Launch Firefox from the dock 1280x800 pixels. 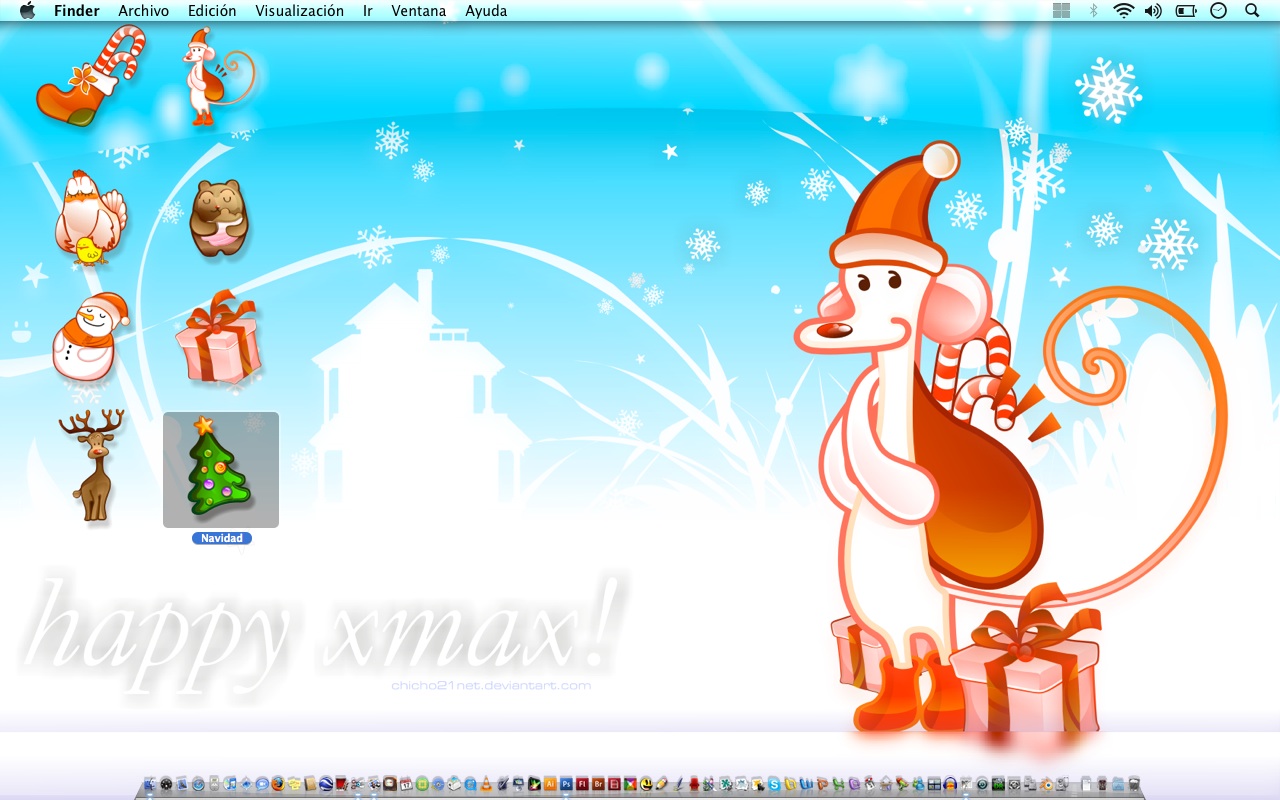(x=277, y=786)
